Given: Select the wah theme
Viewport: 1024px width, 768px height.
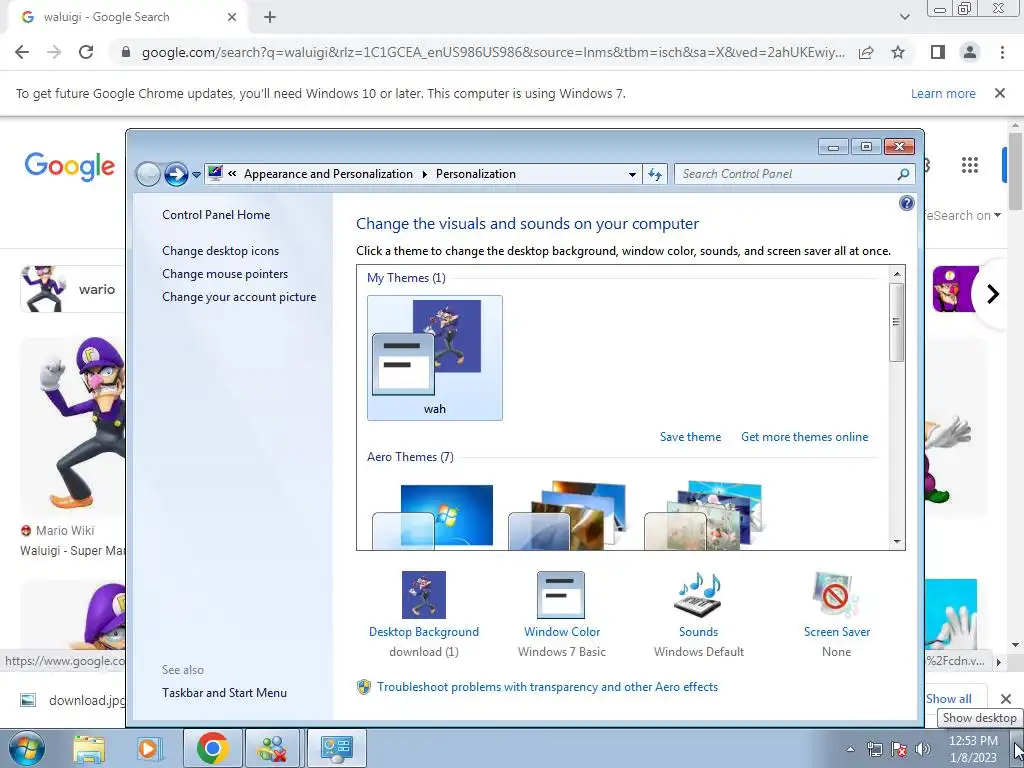Looking at the screenshot, I should 435,358.
